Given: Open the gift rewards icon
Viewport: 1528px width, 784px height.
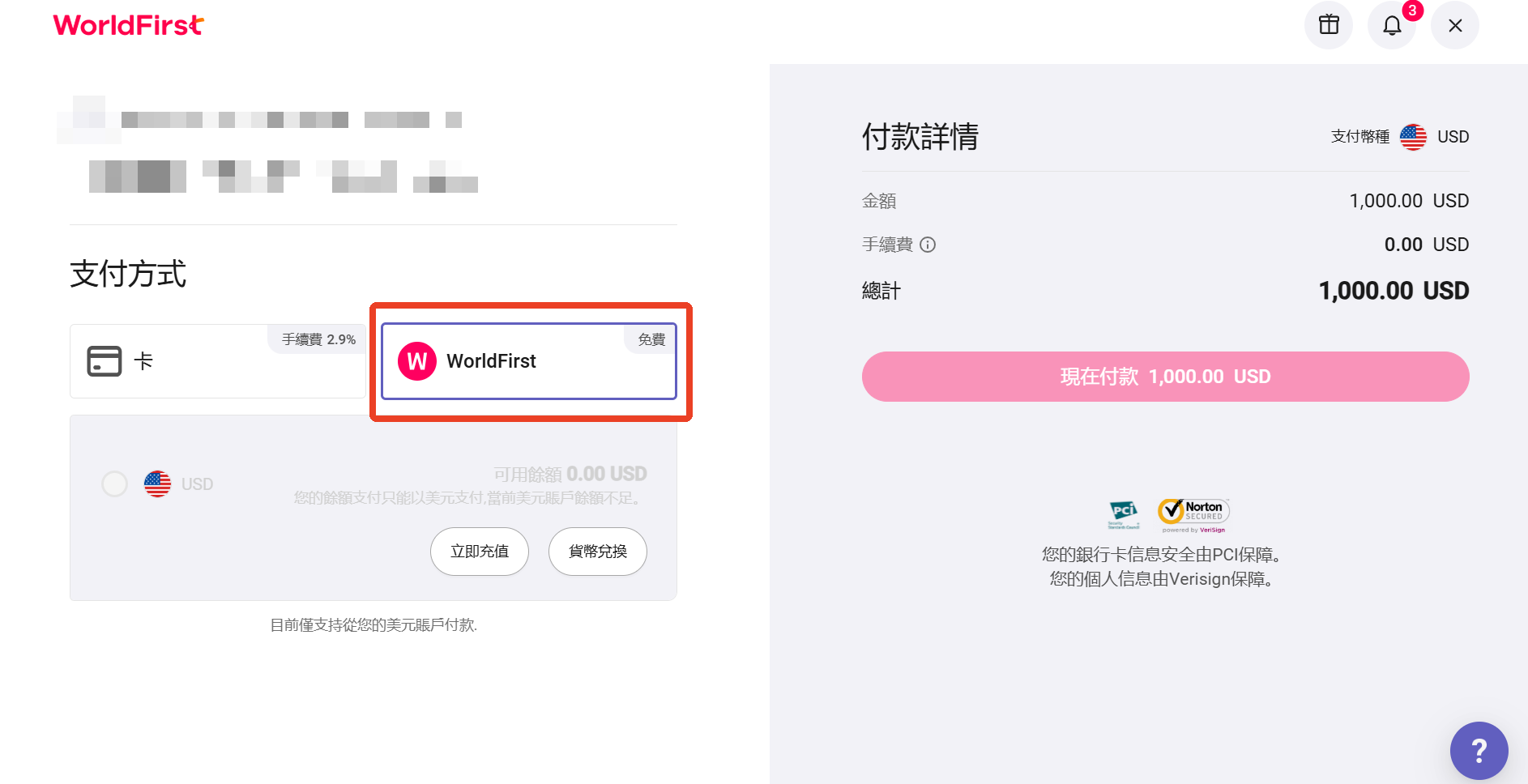Looking at the screenshot, I should [1329, 25].
